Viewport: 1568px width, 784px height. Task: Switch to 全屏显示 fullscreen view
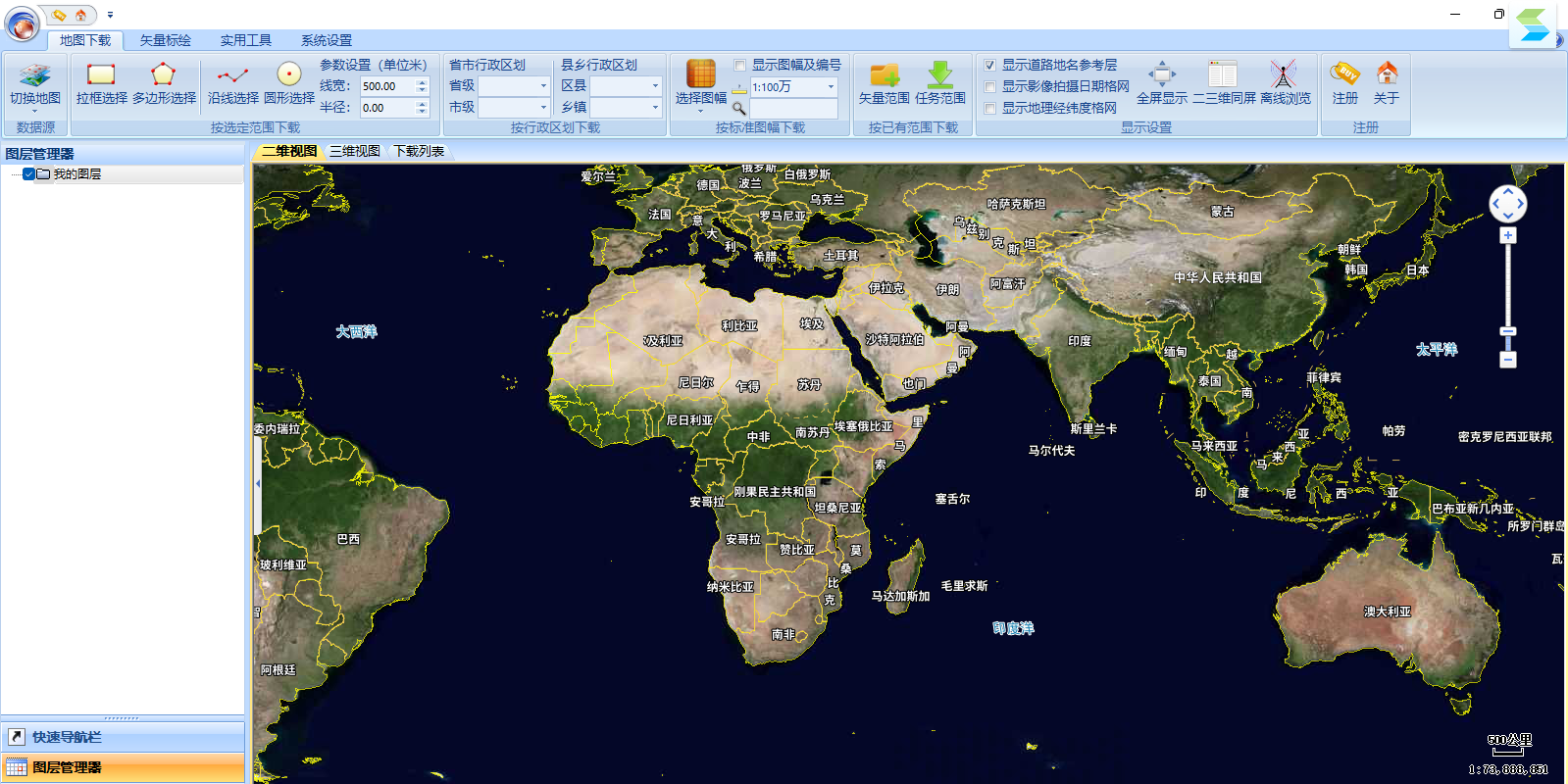[1162, 84]
